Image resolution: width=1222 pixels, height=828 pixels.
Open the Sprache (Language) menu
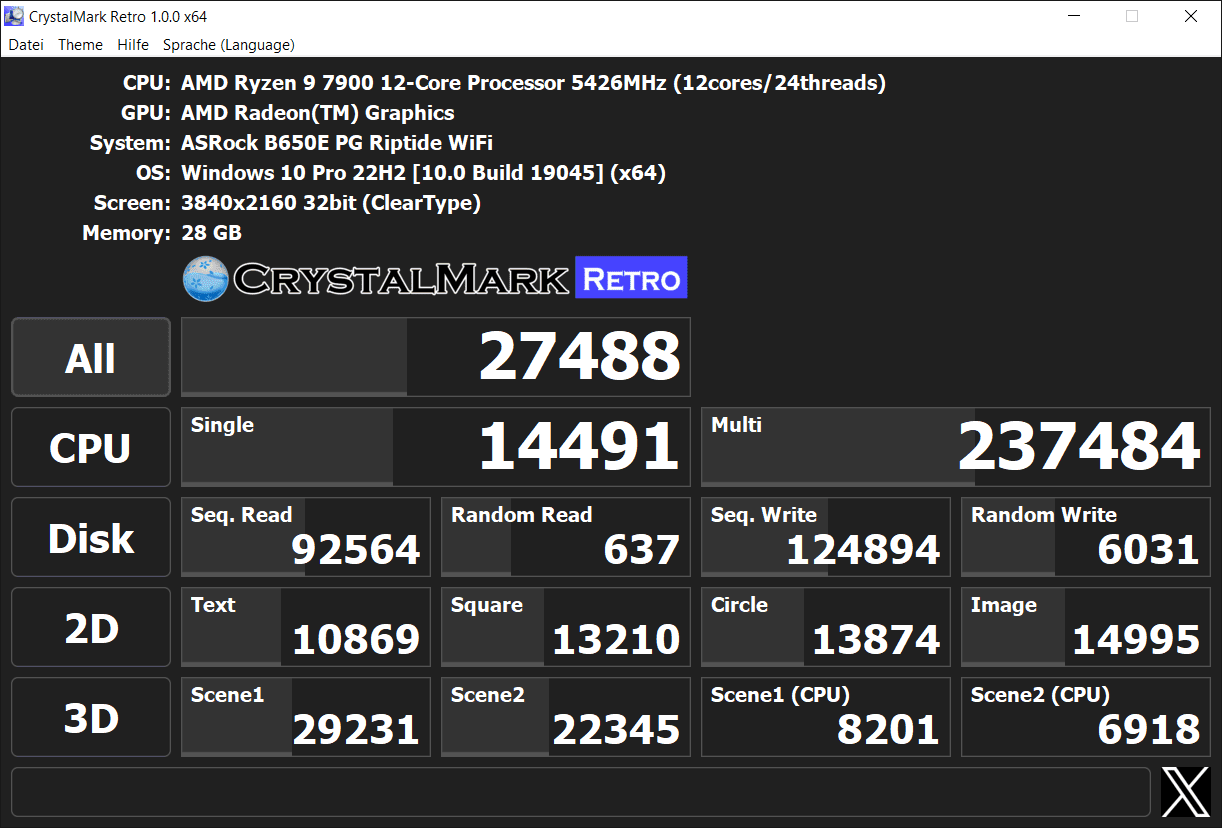click(x=229, y=44)
